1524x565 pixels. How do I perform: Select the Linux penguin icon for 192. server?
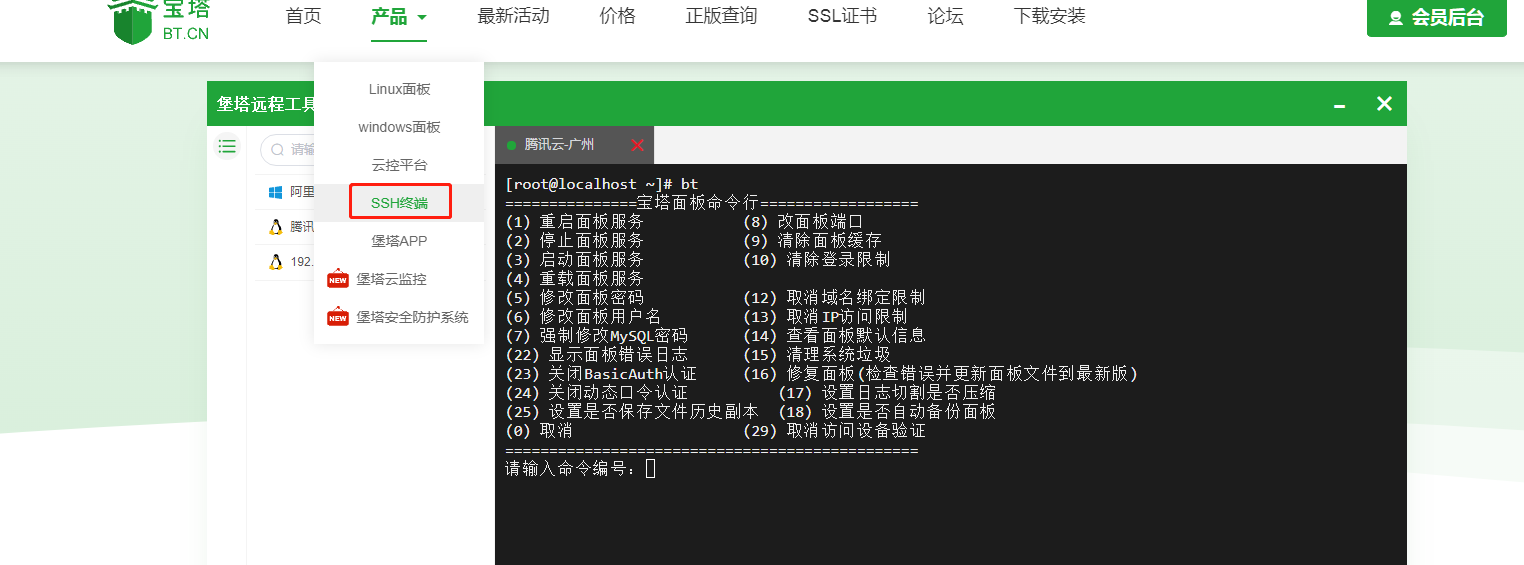point(276,262)
